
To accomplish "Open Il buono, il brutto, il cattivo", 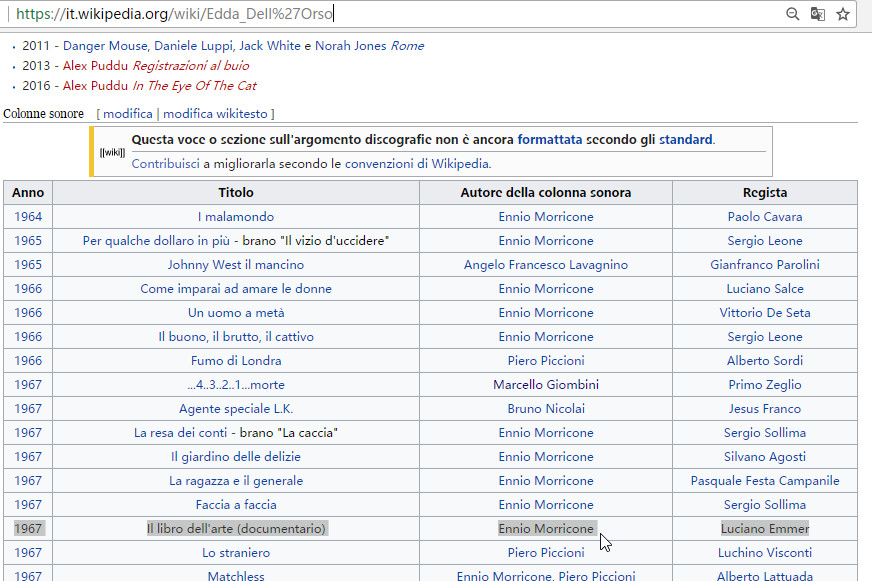I will pos(236,336).
